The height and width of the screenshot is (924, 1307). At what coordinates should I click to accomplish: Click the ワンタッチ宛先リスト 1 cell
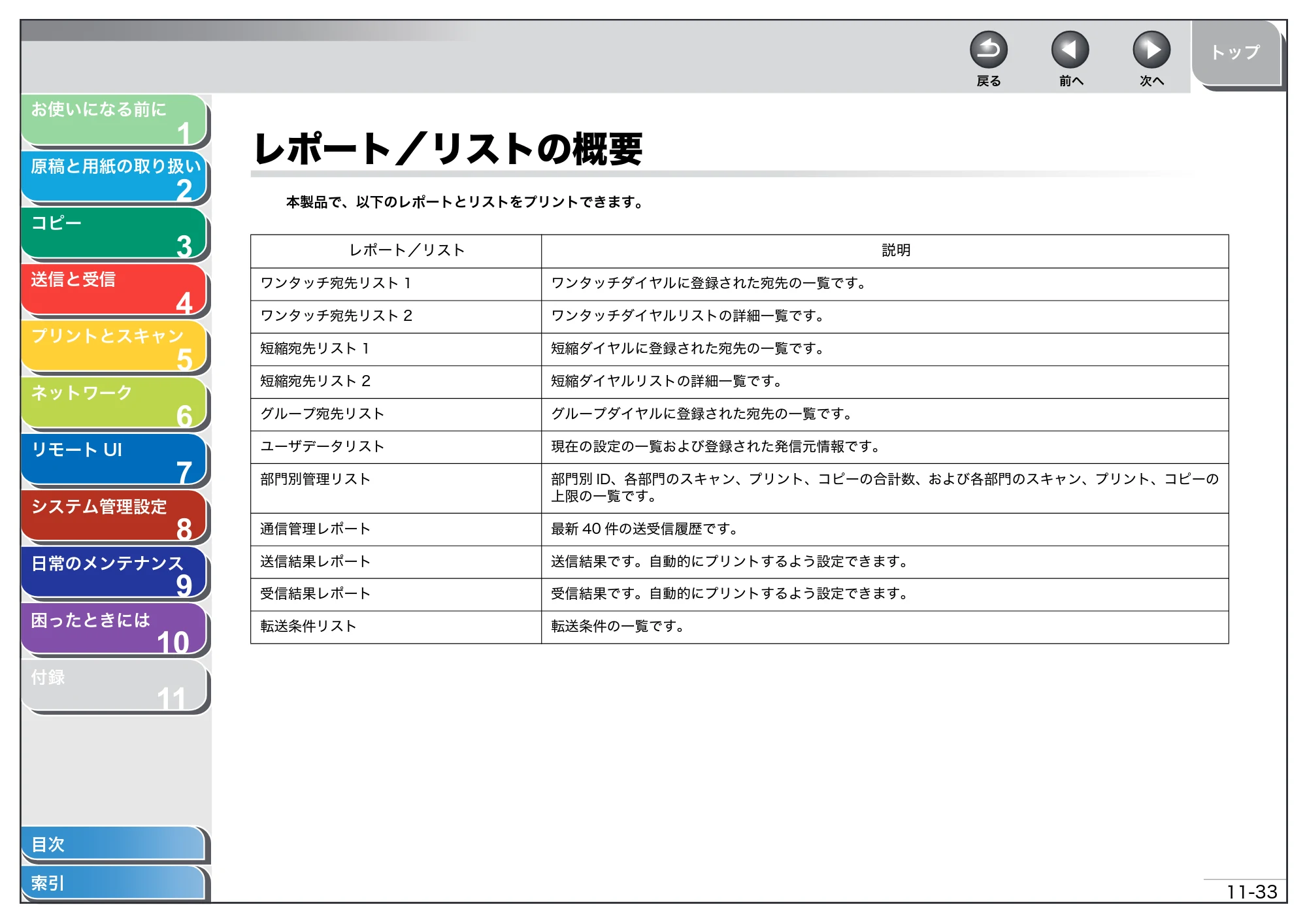396,284
